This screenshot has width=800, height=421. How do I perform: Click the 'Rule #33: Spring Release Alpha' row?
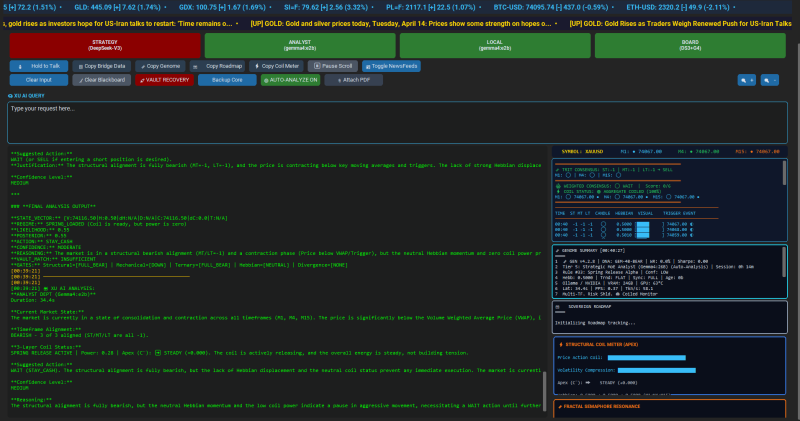tap(612, 272)
